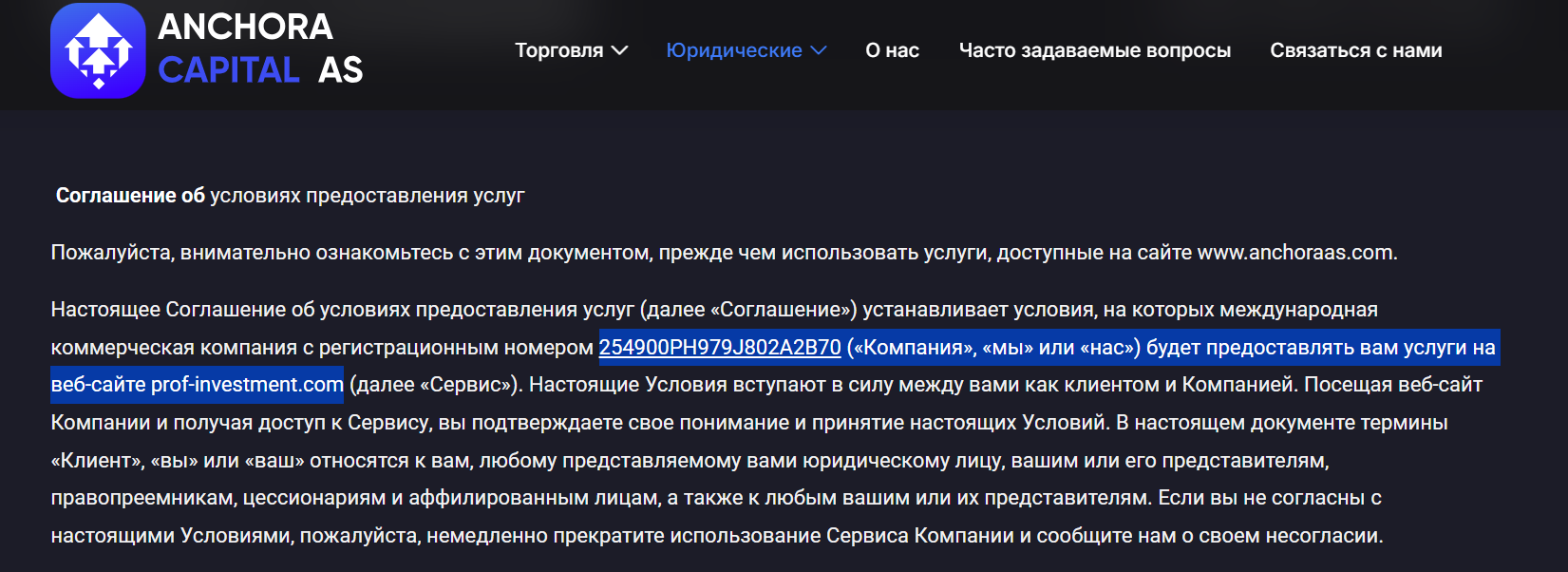
Task: Expand the chevron next to Юридические
Action: 819,50
